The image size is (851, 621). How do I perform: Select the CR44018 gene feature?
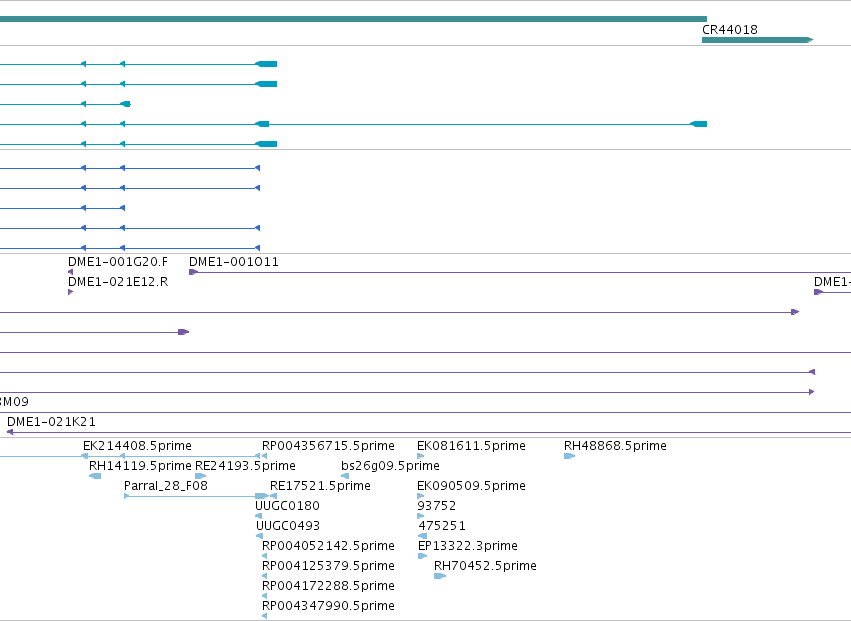point(757,40)
